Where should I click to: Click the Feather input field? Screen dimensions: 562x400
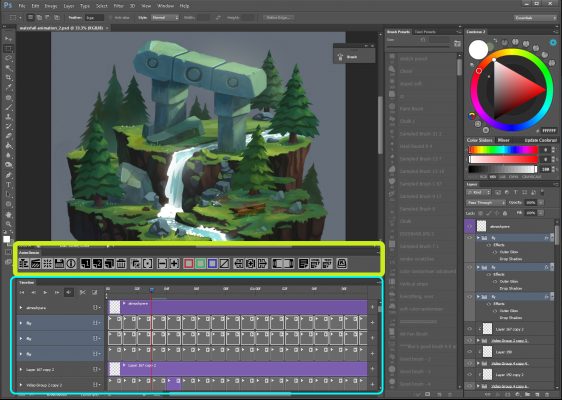point(94,18)
